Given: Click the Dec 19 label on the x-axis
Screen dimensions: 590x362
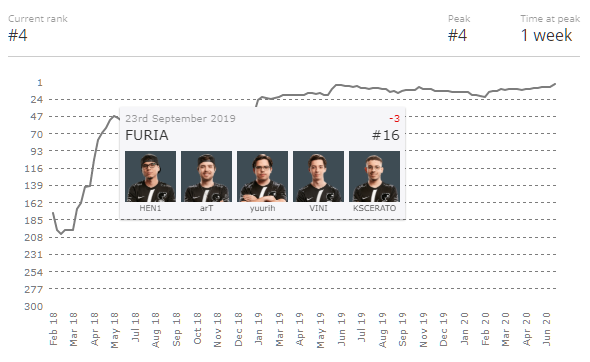Looking at the screenshot, I should pos(444,329).
